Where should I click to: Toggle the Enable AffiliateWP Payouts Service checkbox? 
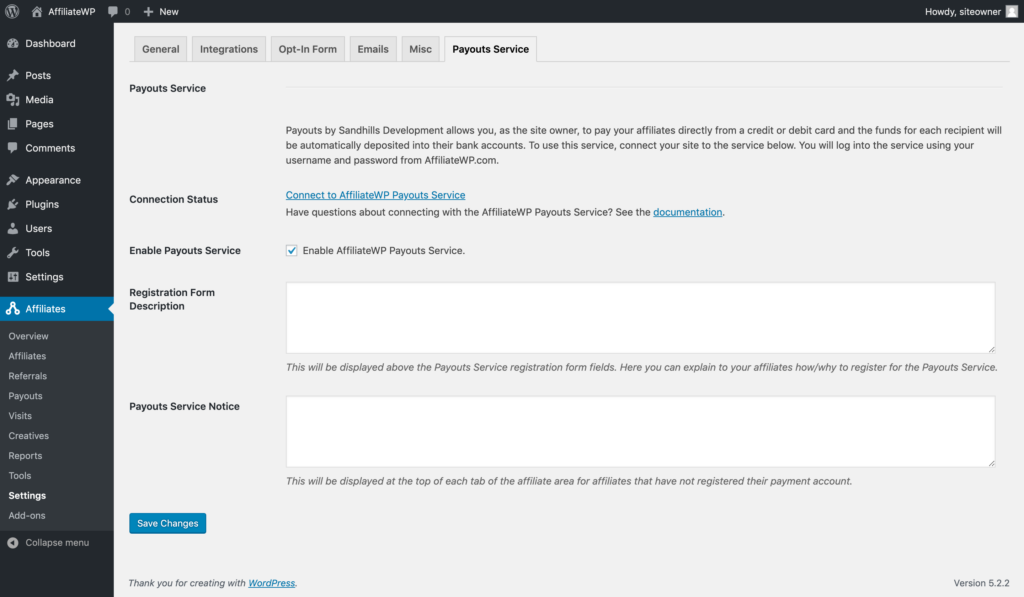coord(291,250)
